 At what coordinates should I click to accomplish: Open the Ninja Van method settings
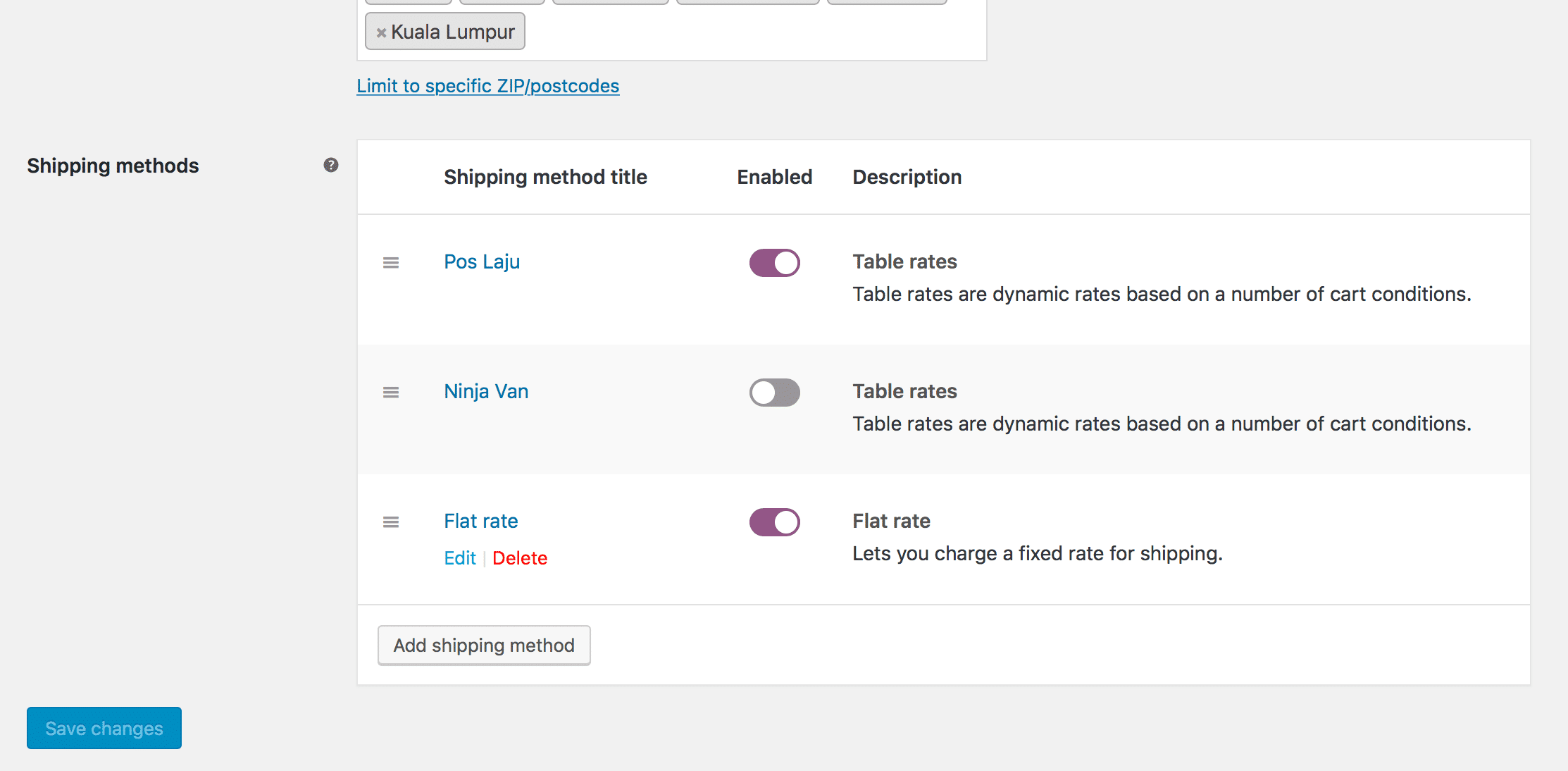coord(486,391)
